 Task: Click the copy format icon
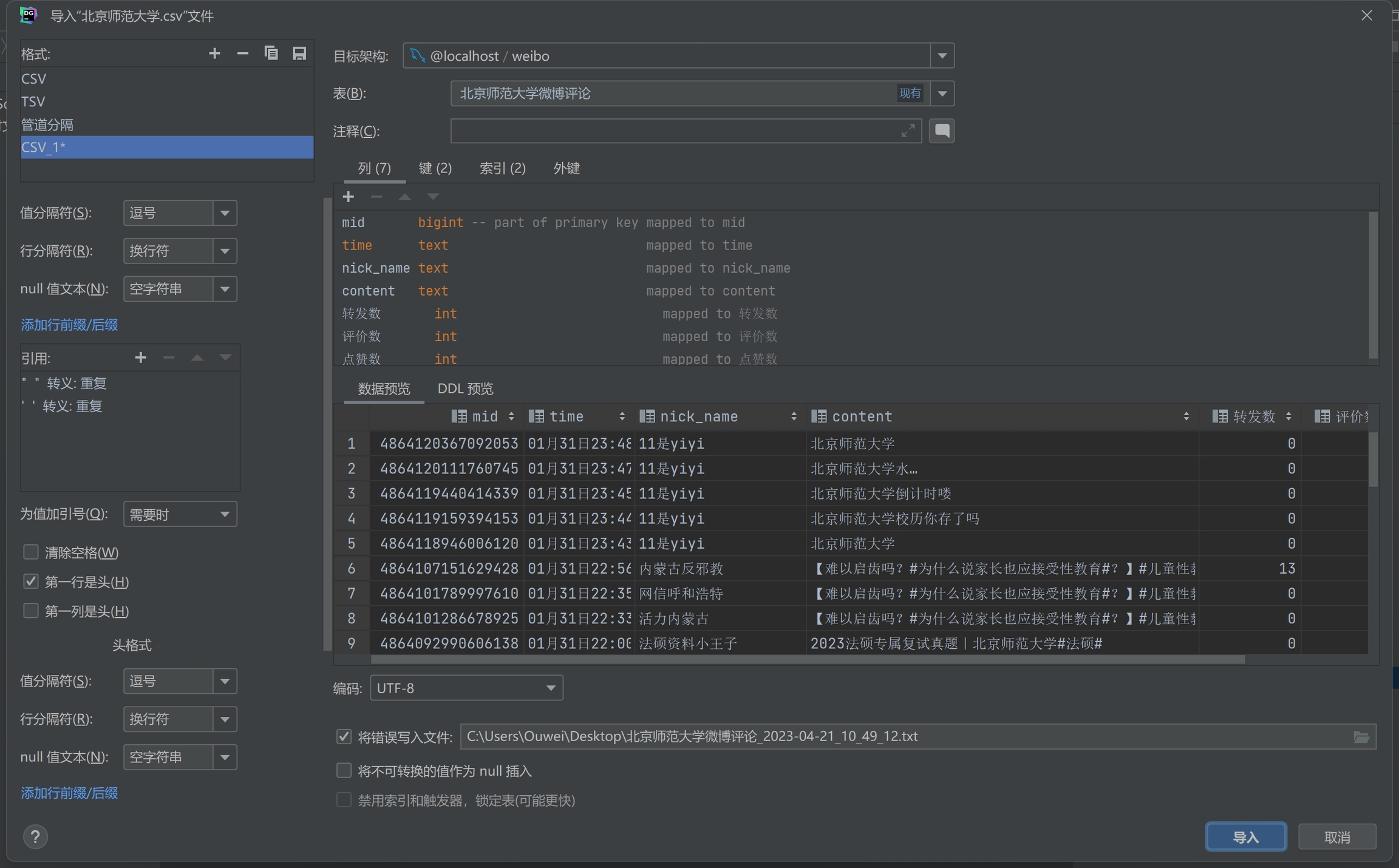[271, 53]
